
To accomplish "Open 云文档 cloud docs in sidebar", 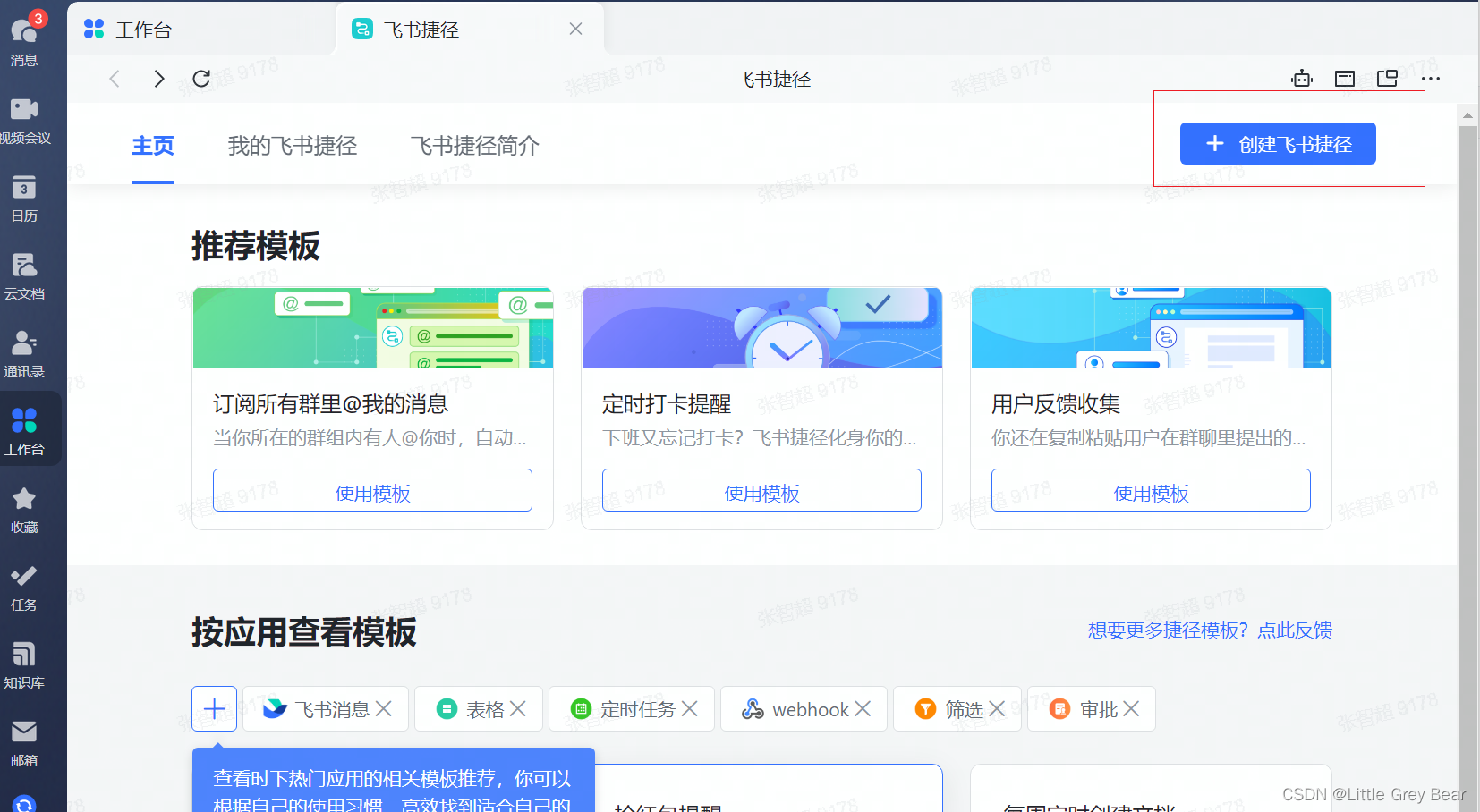I will (x=24, y=275).
